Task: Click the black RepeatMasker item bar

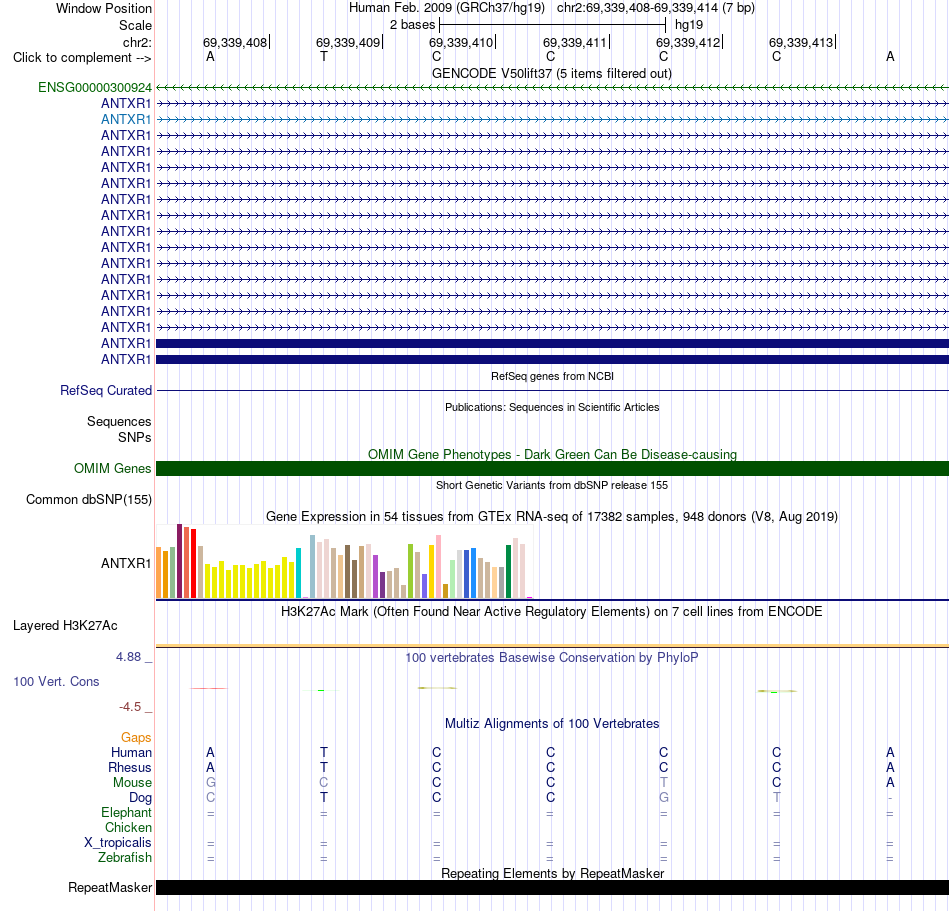Action: tap(552, 887)
